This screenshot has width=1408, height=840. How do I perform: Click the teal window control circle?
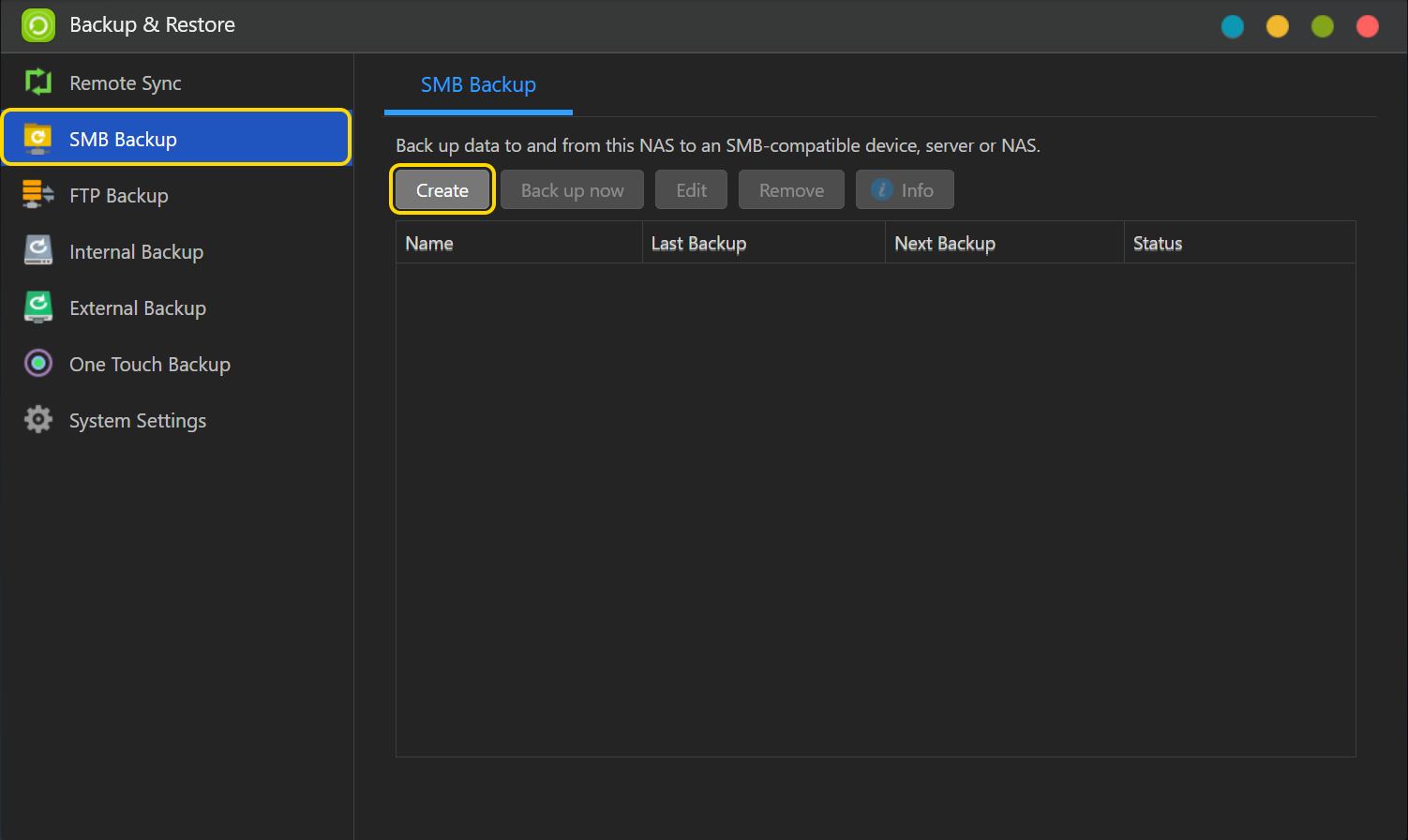1233,26
